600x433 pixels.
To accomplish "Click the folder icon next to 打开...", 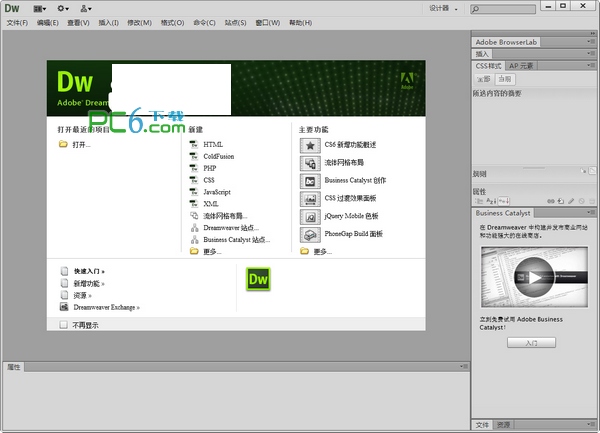I will (x=63, y=145).
